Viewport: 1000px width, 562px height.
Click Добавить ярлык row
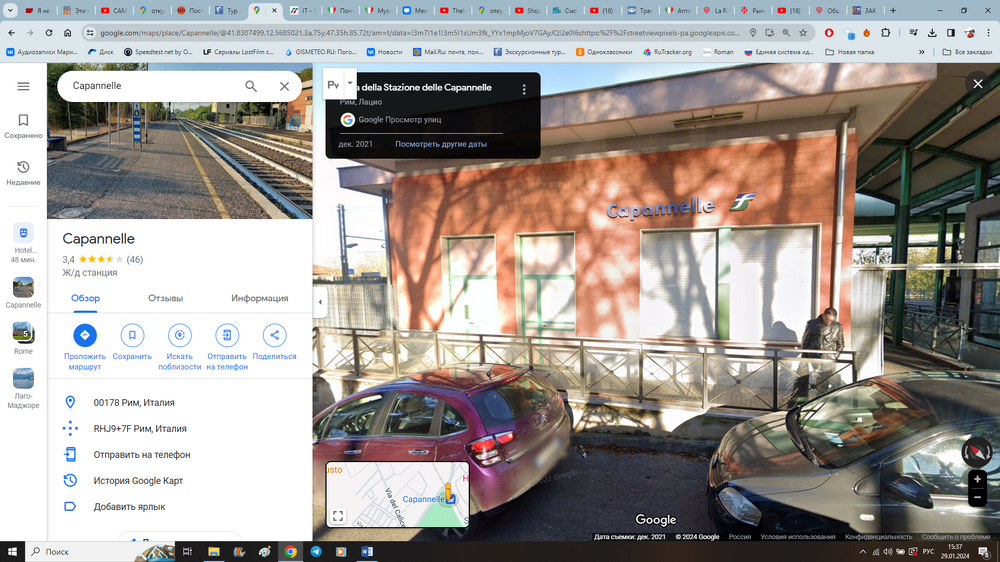[x=180, y=507]
